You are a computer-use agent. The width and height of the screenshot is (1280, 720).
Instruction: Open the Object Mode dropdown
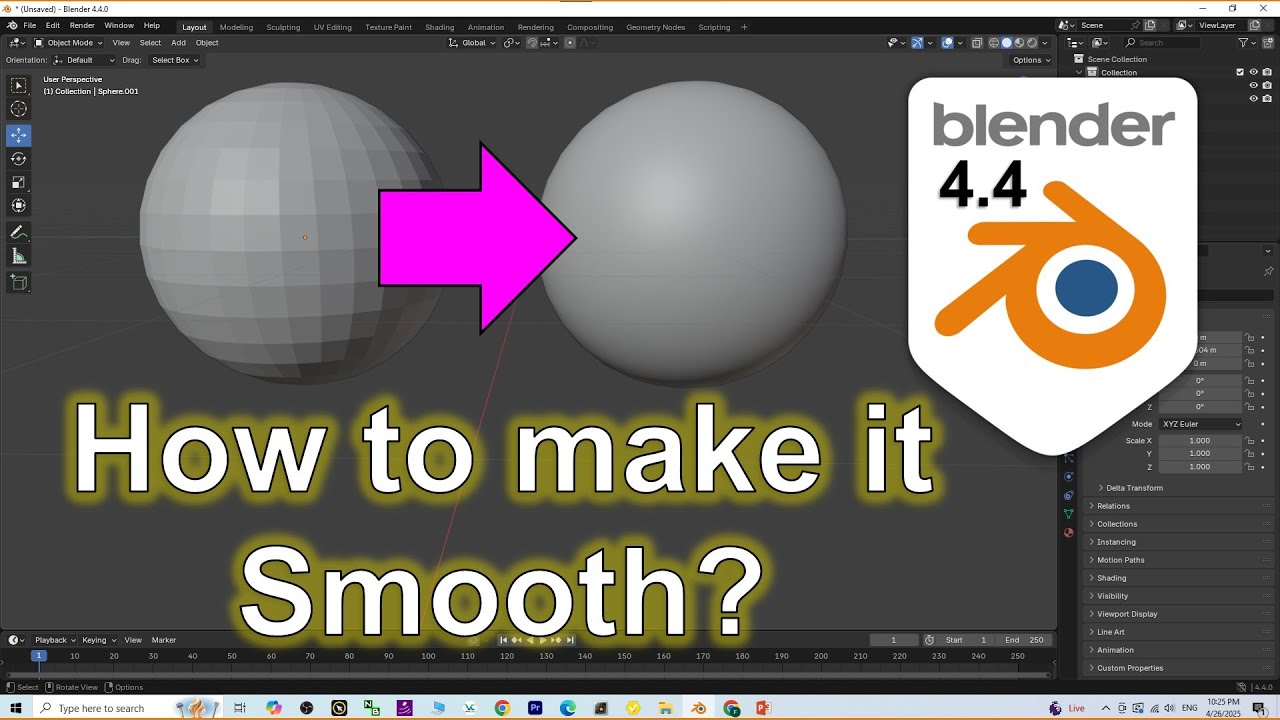point(68,43)
